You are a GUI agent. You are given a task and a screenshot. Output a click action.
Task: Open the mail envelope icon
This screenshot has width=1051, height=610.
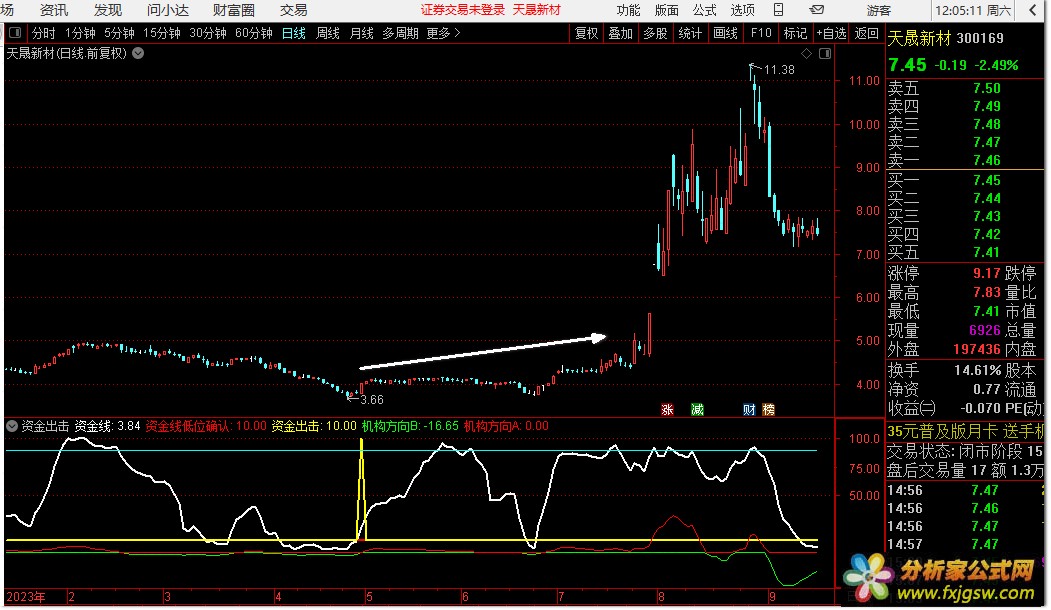816,10
